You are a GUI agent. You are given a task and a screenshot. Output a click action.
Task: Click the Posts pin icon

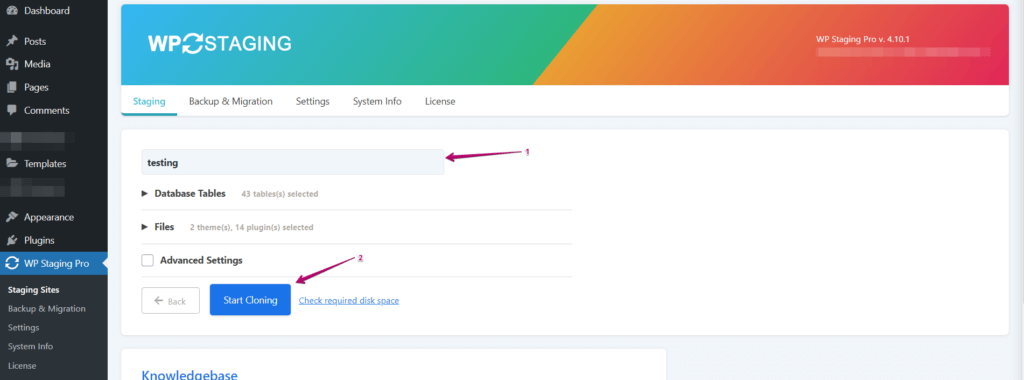12,41
